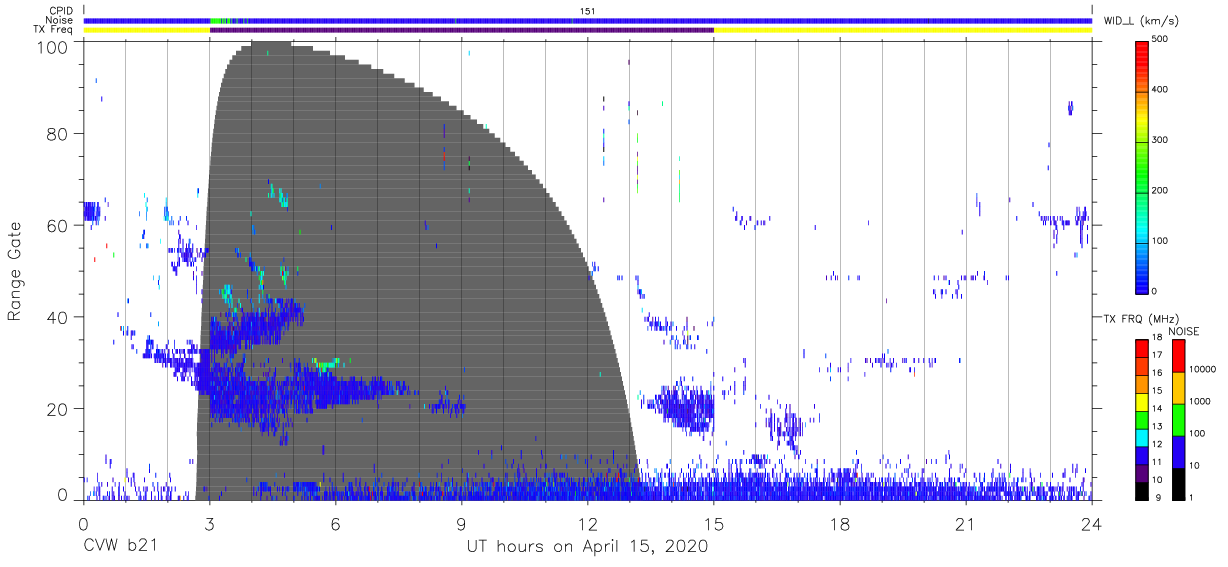The height and width of the screenshot is (567, 1228).
Task: Click the 16 label on TX FRQ legend
Action: click(1157, 372)
